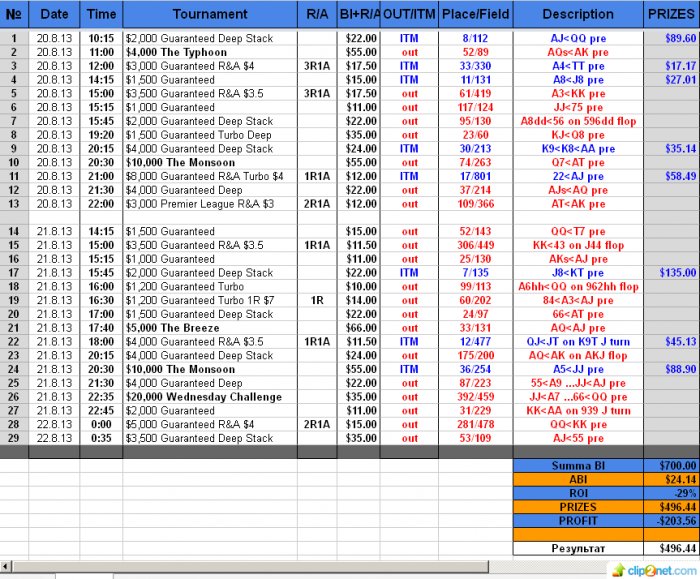Select prize cell '$135.00'
Image resolution: width=700 pixels, height=579 pixels.
point(671,273)
